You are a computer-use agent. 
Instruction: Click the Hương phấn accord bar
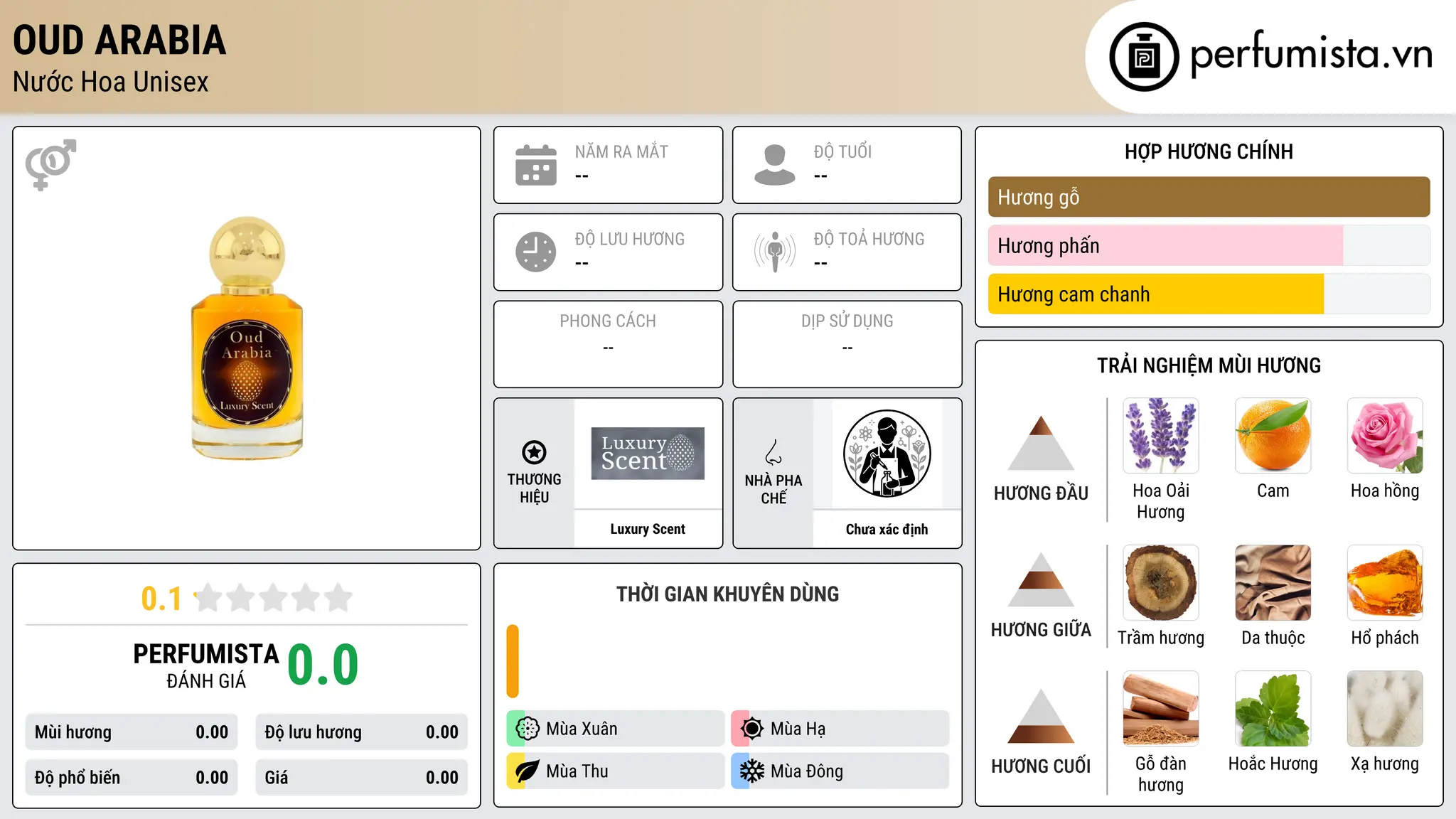1209,245
